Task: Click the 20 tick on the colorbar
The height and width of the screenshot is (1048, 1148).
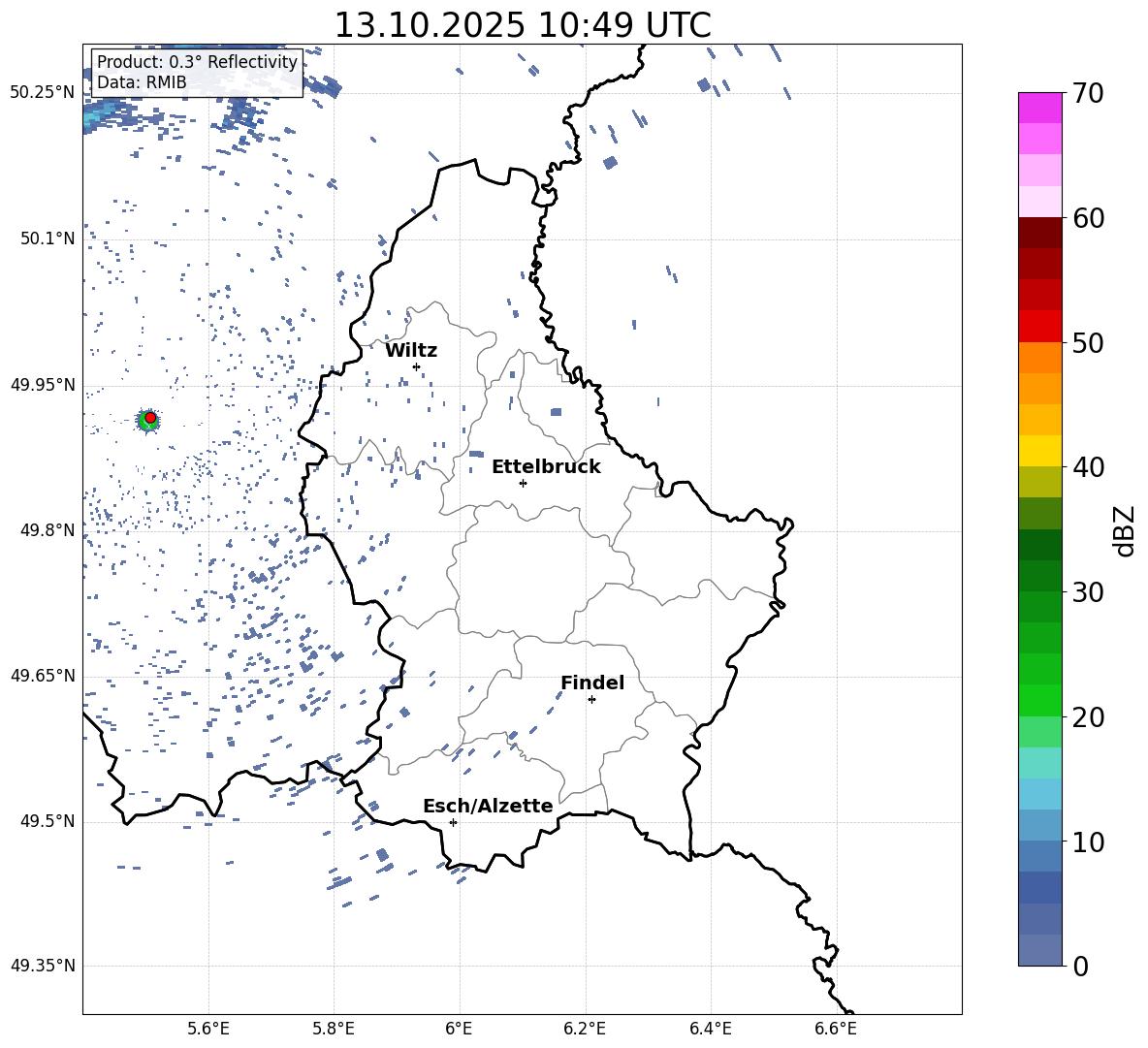Action: (x=1088, y=716)
